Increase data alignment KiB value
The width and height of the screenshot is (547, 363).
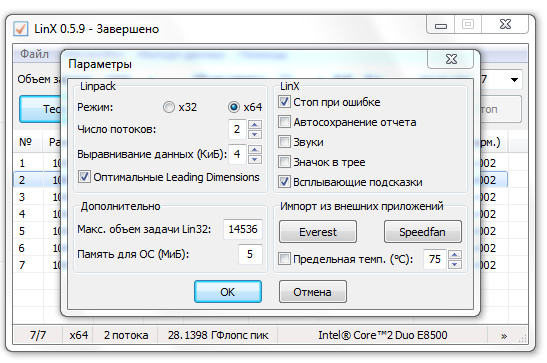point(255,150)
